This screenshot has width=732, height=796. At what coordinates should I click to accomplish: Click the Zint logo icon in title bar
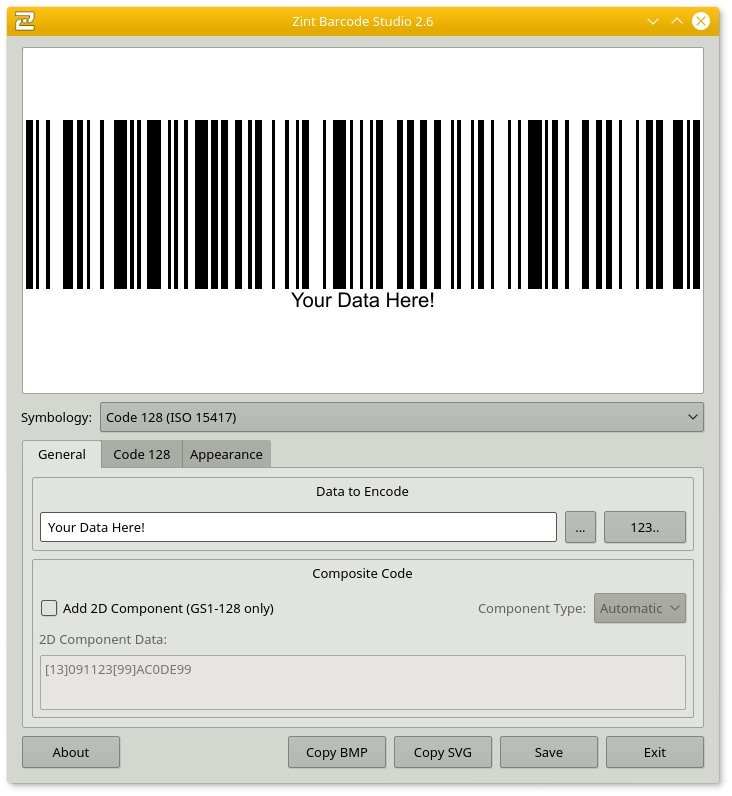(x=24, y=21)
